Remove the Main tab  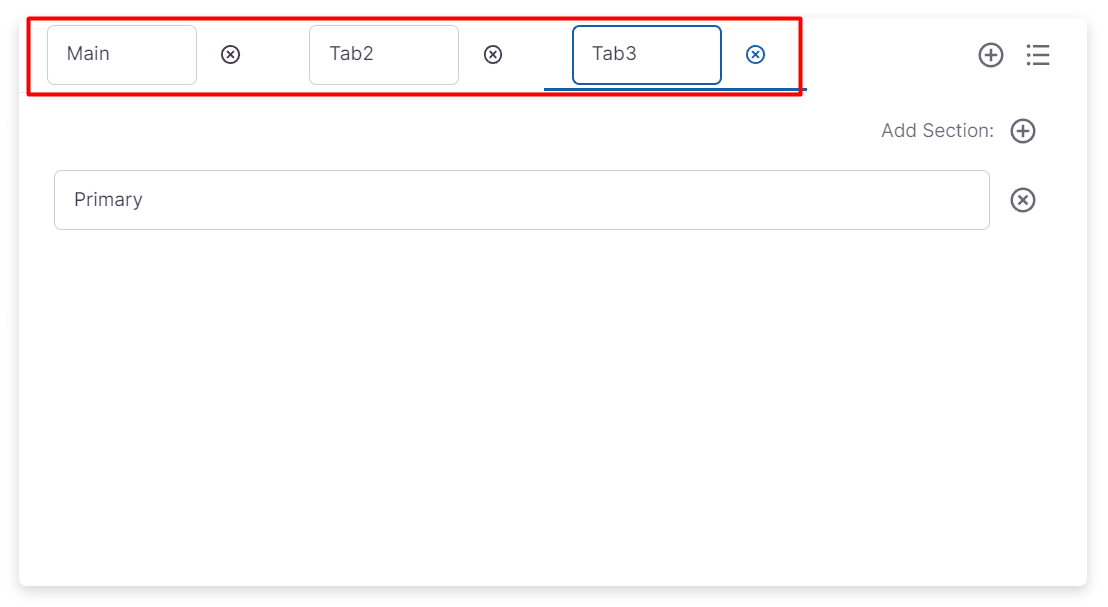(x=230, y=55)
